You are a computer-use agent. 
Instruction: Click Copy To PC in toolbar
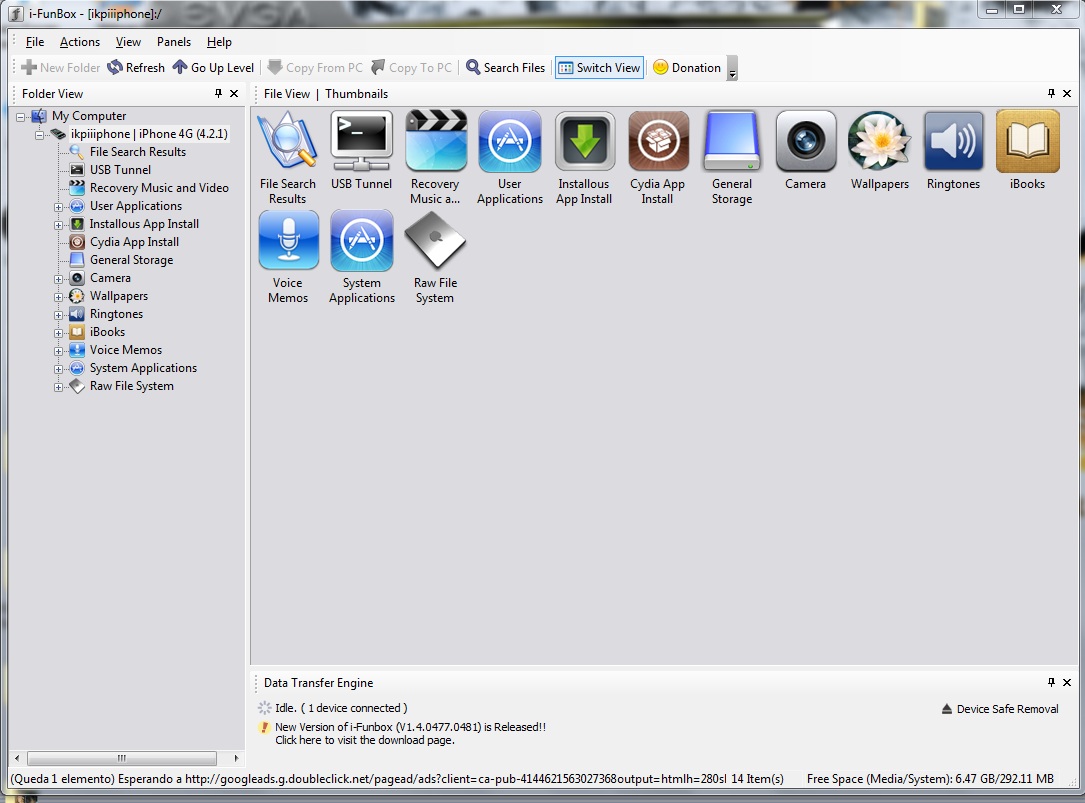412,67
